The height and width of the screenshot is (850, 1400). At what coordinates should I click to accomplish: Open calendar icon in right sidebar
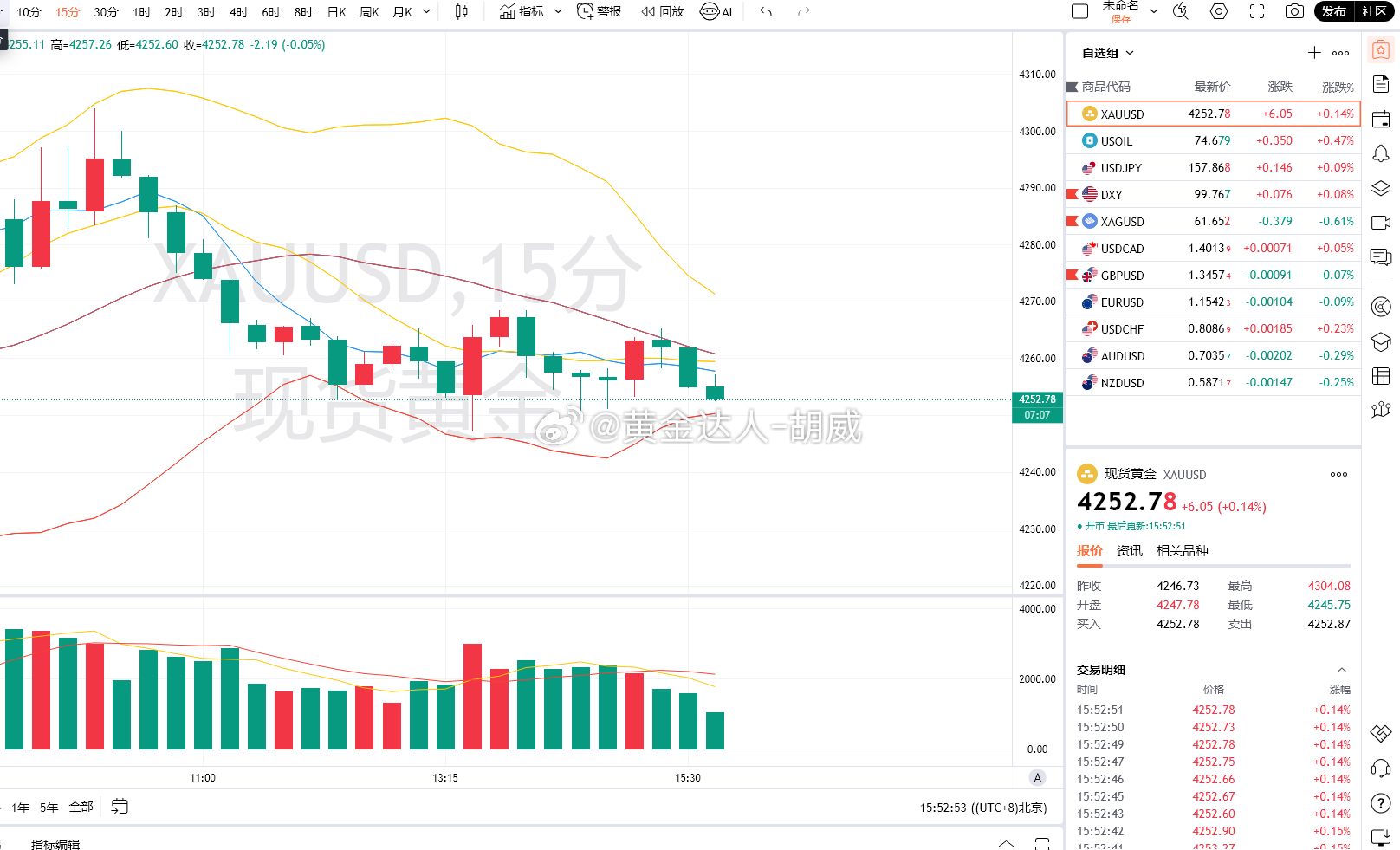coord(1381,119)
